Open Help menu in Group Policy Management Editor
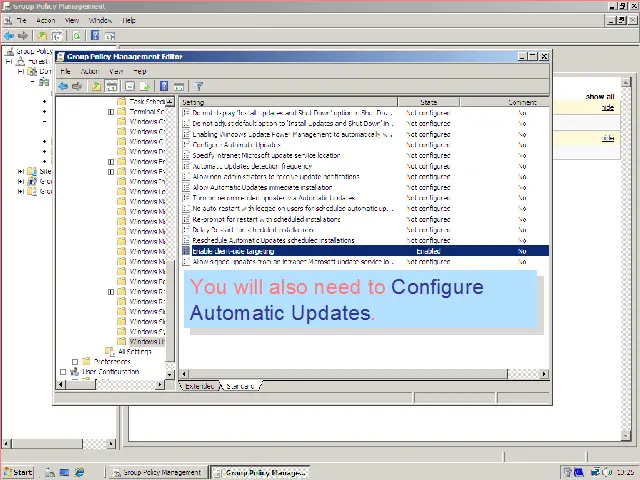 tap(140, 71)
